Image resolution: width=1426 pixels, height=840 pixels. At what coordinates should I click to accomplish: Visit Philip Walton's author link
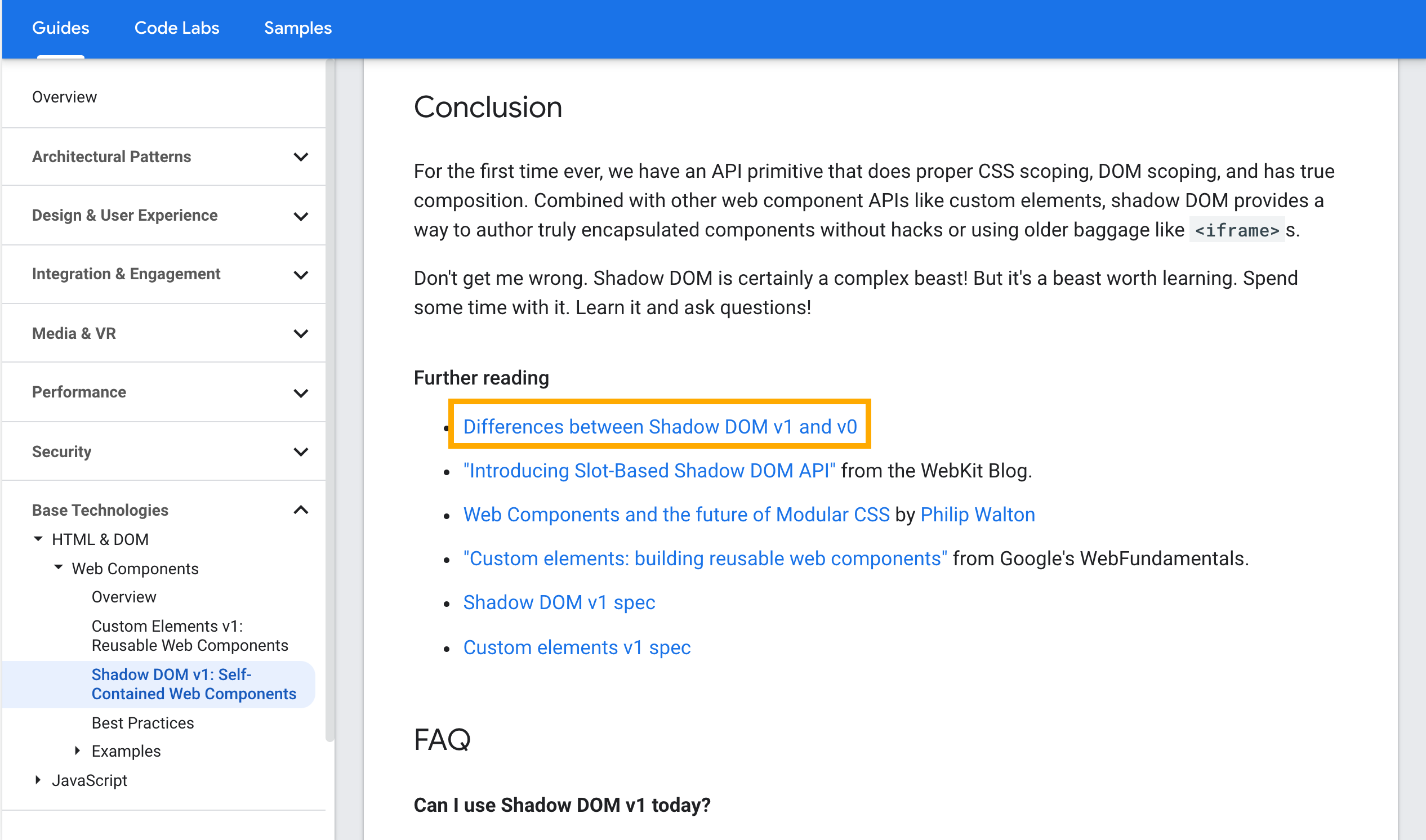978,514
